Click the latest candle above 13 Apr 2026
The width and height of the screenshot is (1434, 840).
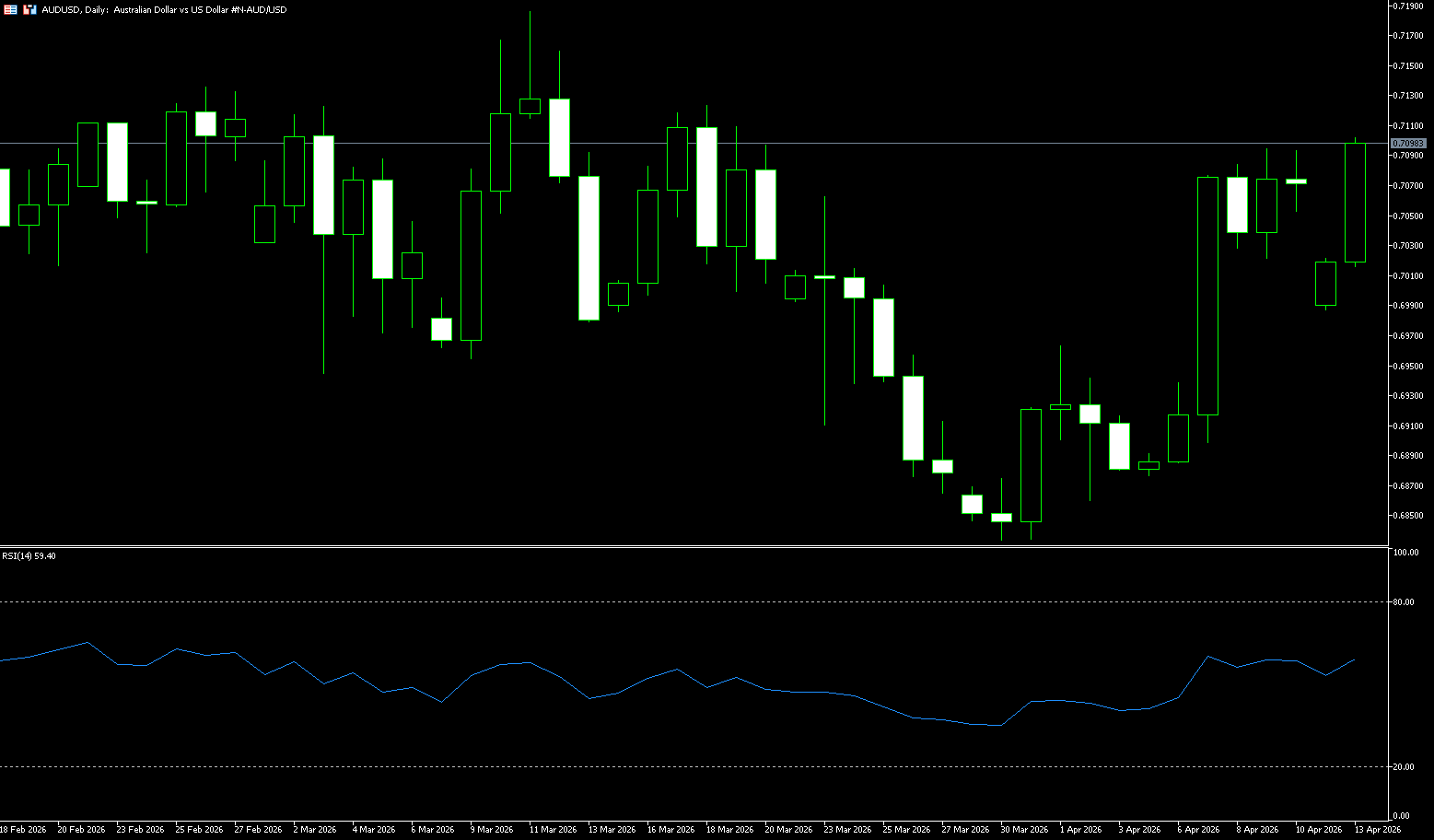(1355, 203)
